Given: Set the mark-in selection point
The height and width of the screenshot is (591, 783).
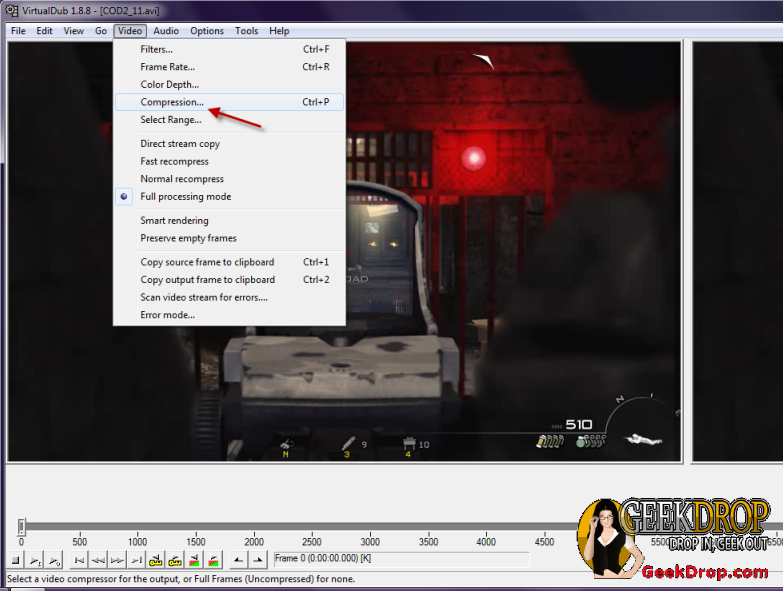Looking at the screenshot, I should (239, 560).
